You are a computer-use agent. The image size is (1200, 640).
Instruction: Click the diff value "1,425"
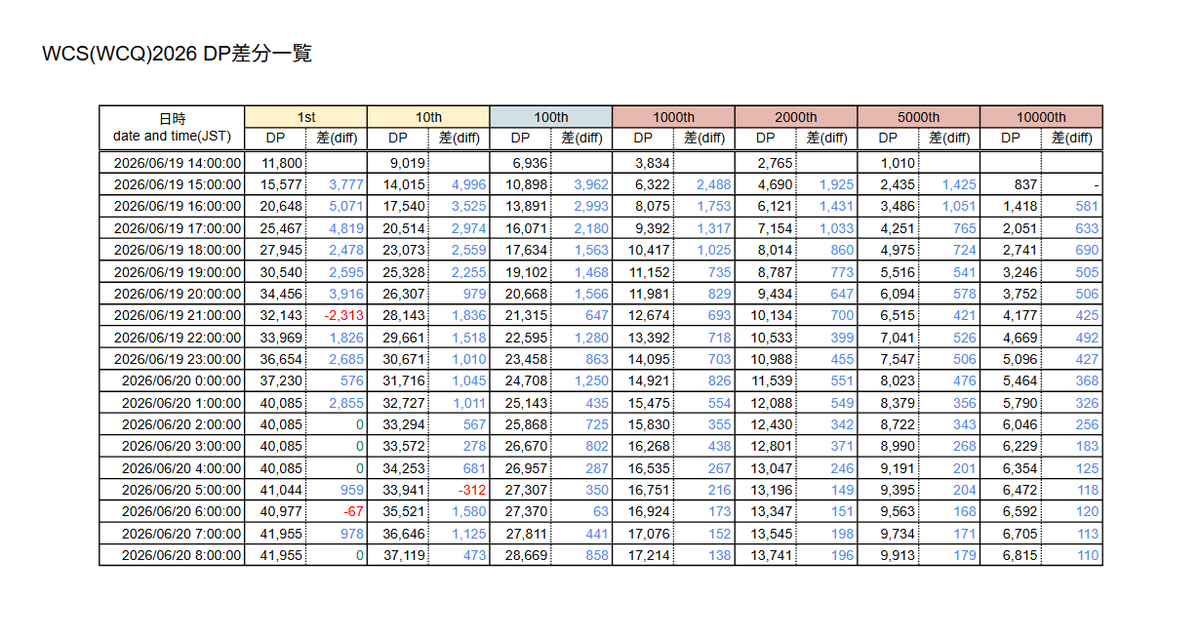[959, 184]
